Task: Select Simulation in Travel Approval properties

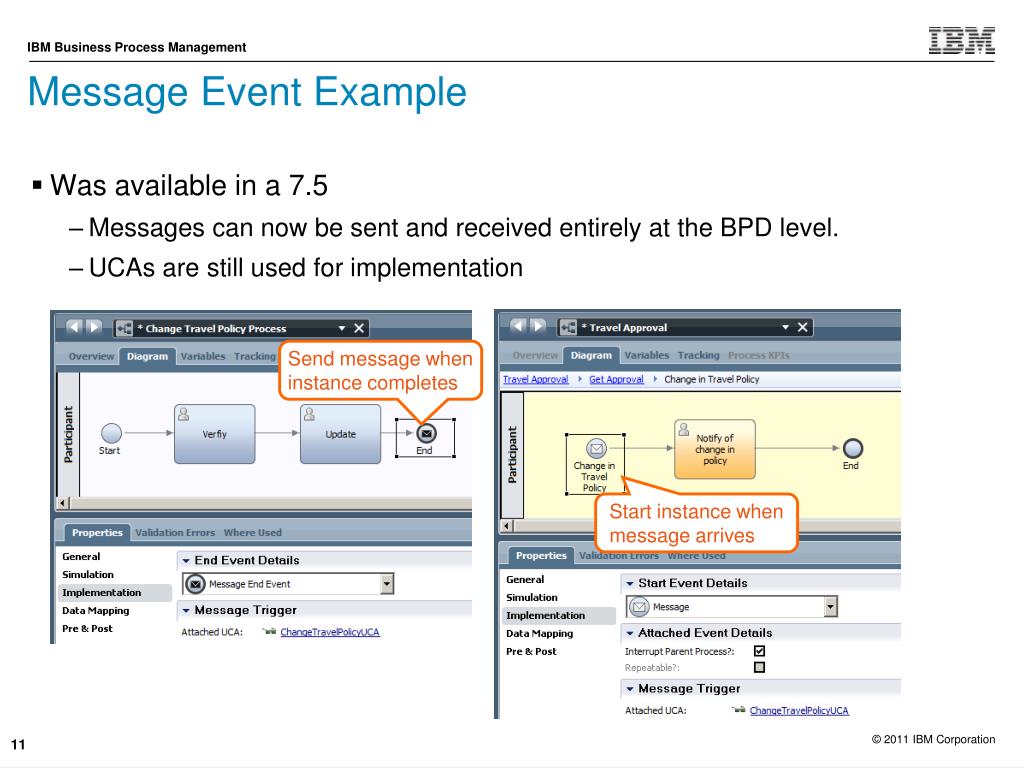Action: [532, 598]
